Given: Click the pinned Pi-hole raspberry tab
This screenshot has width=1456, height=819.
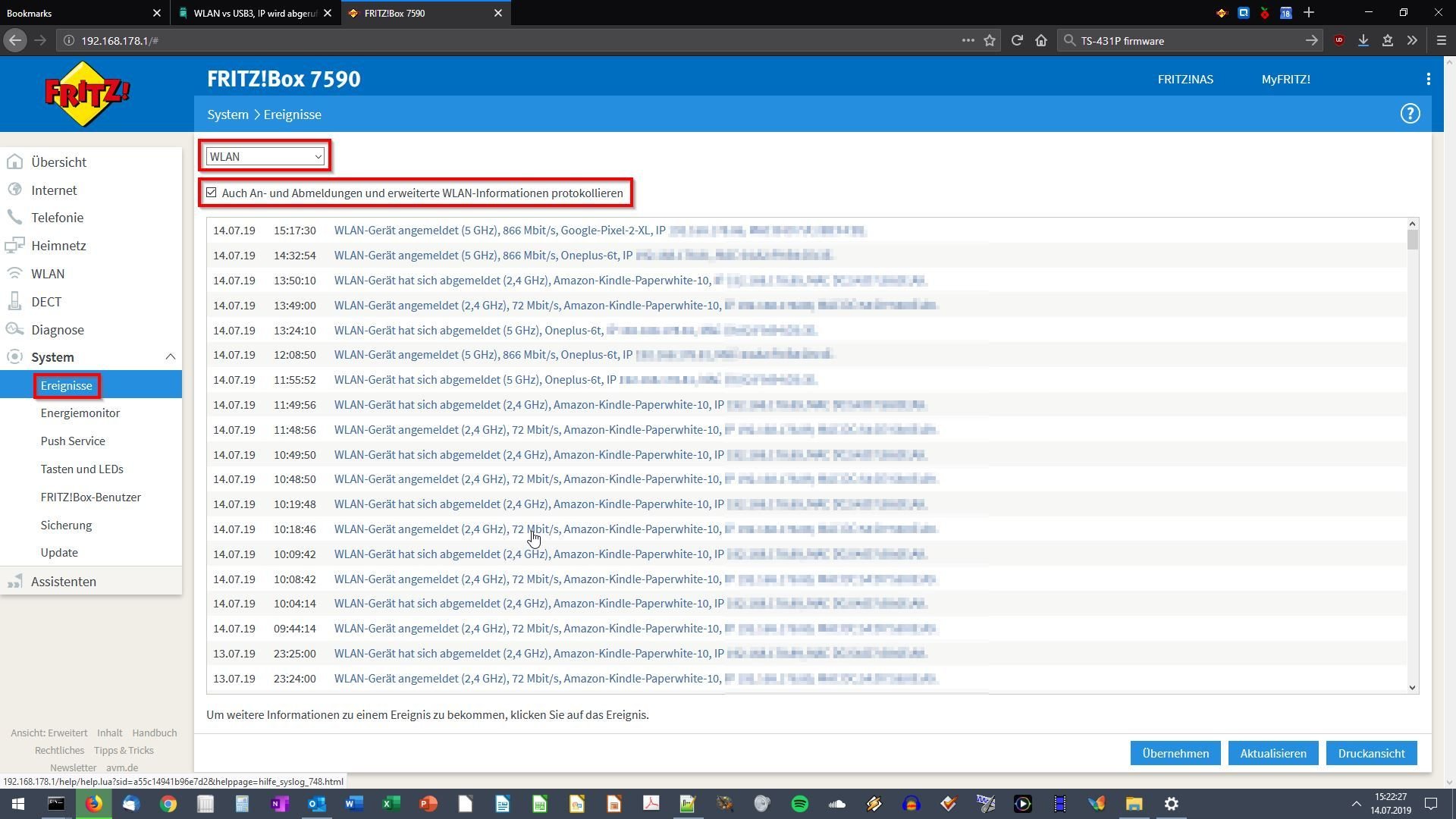Looking at the screenshot, I should click(1265, 13).
